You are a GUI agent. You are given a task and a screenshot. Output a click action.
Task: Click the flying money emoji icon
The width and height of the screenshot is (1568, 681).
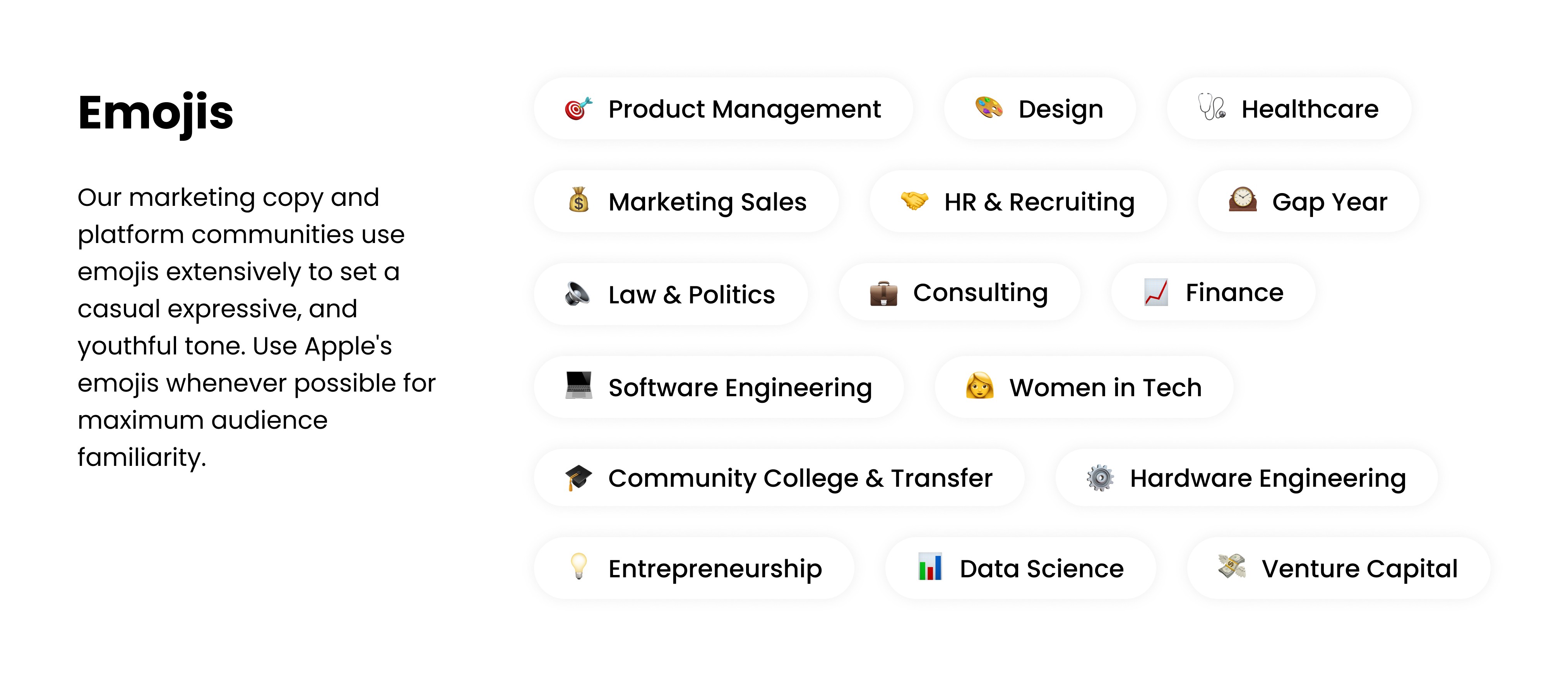click(x=1232, y=566)
